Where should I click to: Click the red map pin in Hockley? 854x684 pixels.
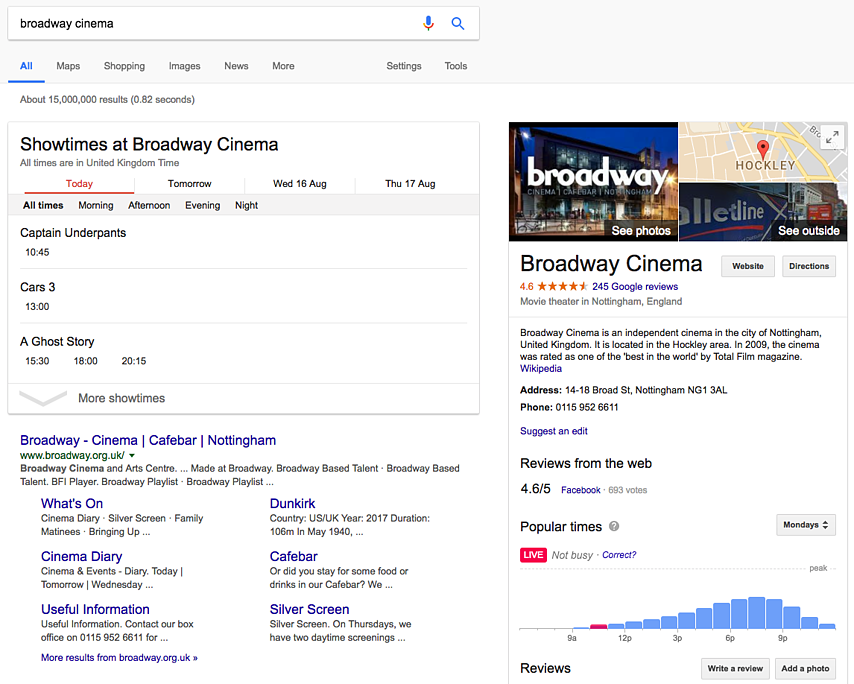tap(763, 149)
